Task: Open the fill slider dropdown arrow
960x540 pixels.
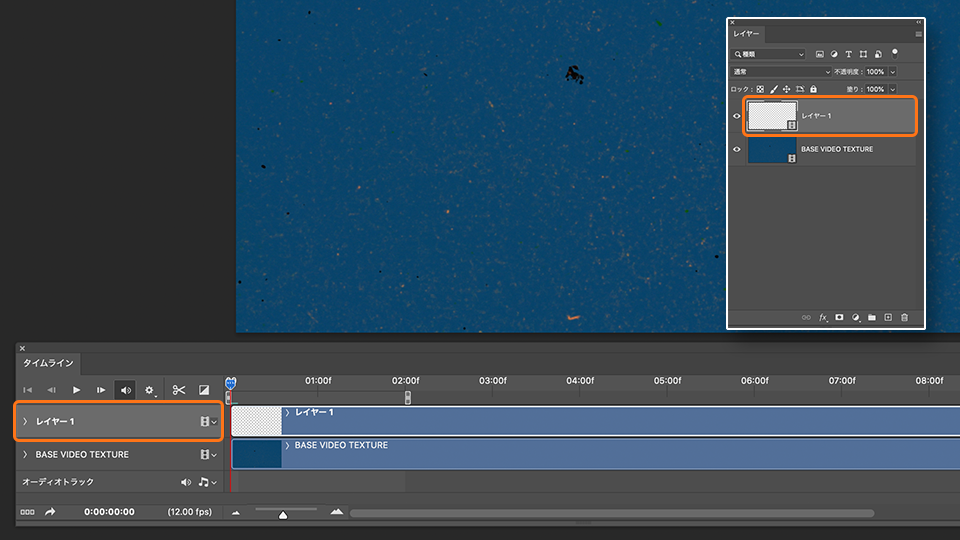Action: pyautogui.click(x=893, y=89)
